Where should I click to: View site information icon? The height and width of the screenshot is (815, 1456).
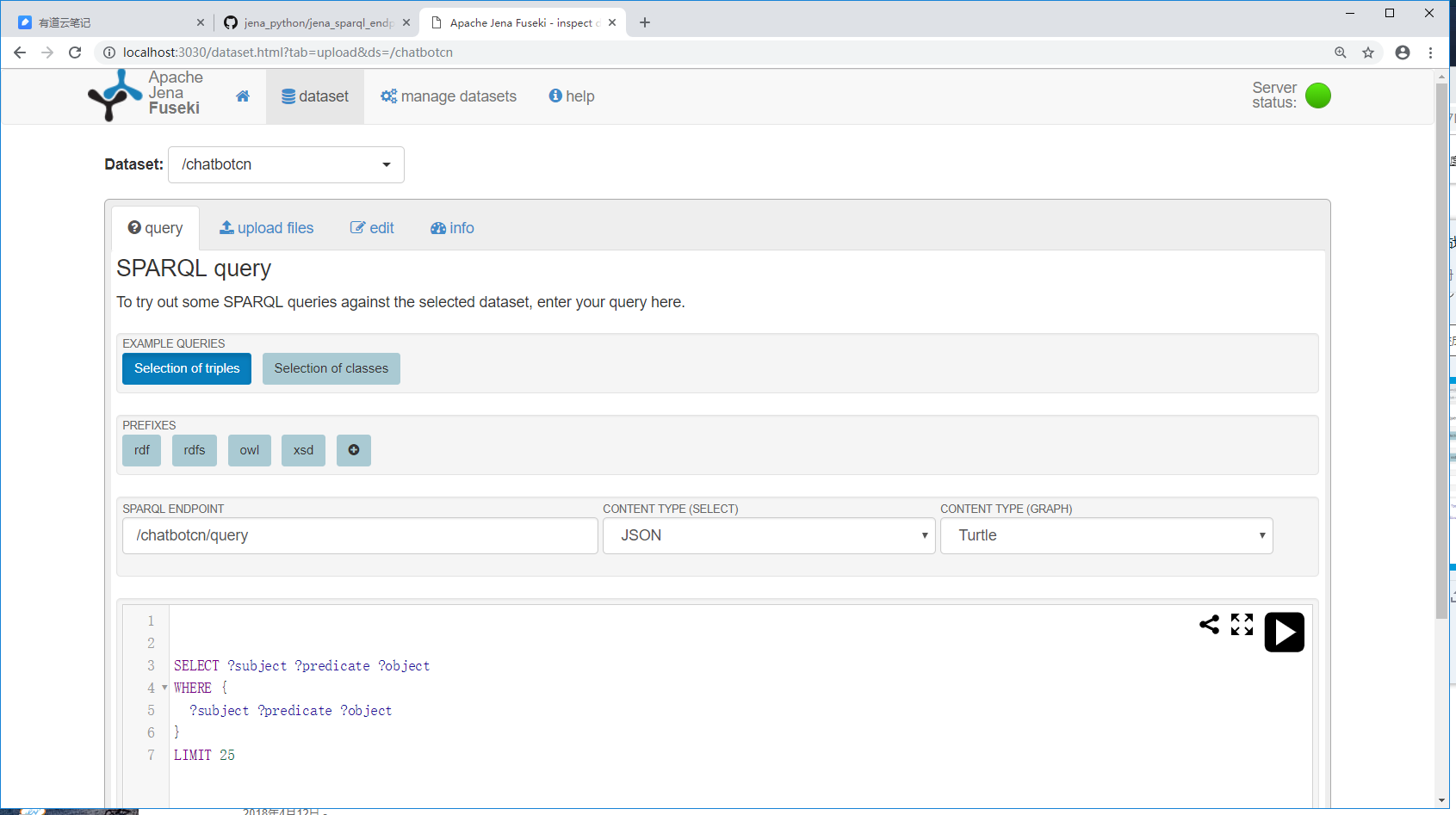[x=109, y=52]
